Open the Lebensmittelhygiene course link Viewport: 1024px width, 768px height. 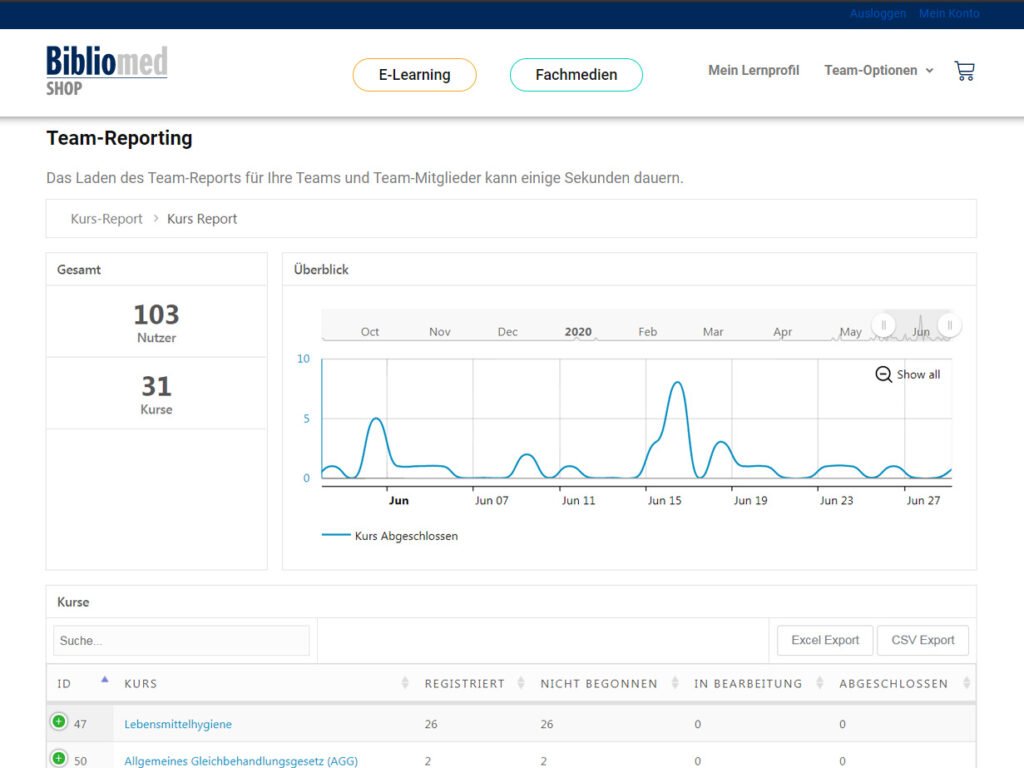click(x=178, y=724)
